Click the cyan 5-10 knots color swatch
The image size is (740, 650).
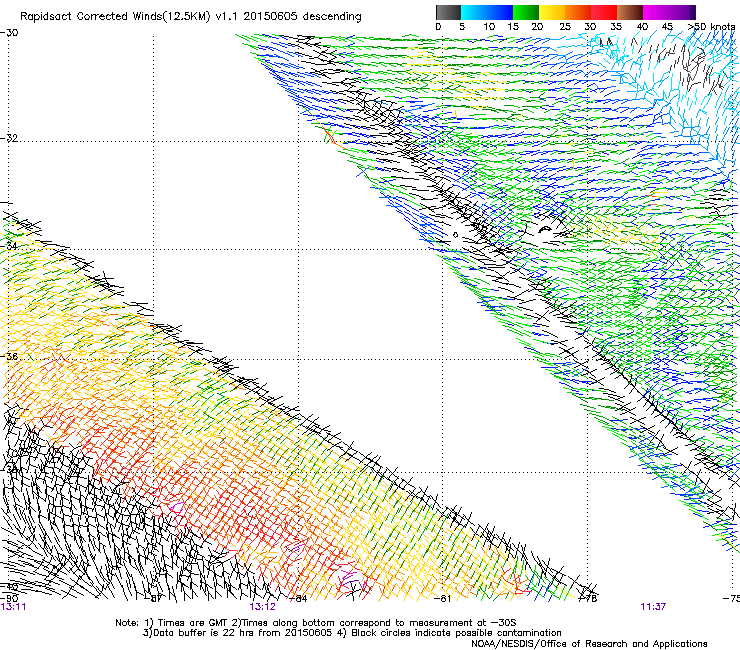pos(474,12)
